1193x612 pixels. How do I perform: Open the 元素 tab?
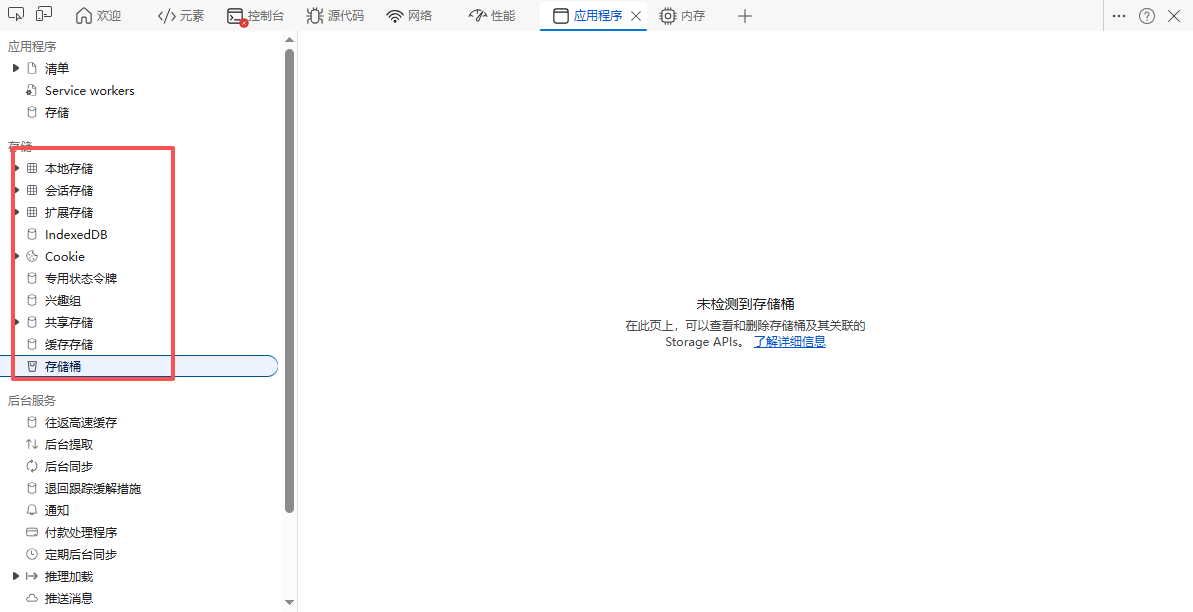click(x=181, y=16)
